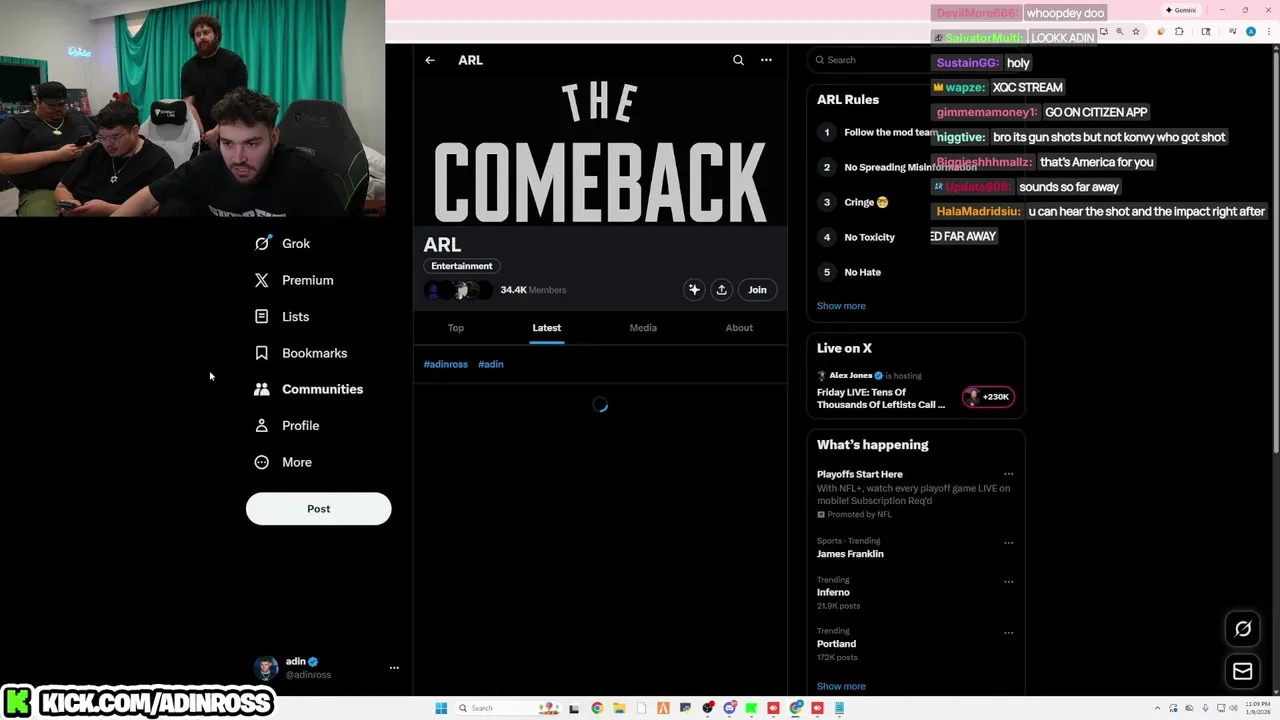Click the +230K listeners badge
The image size is (1280, 720).
click(x=988, y=397)
